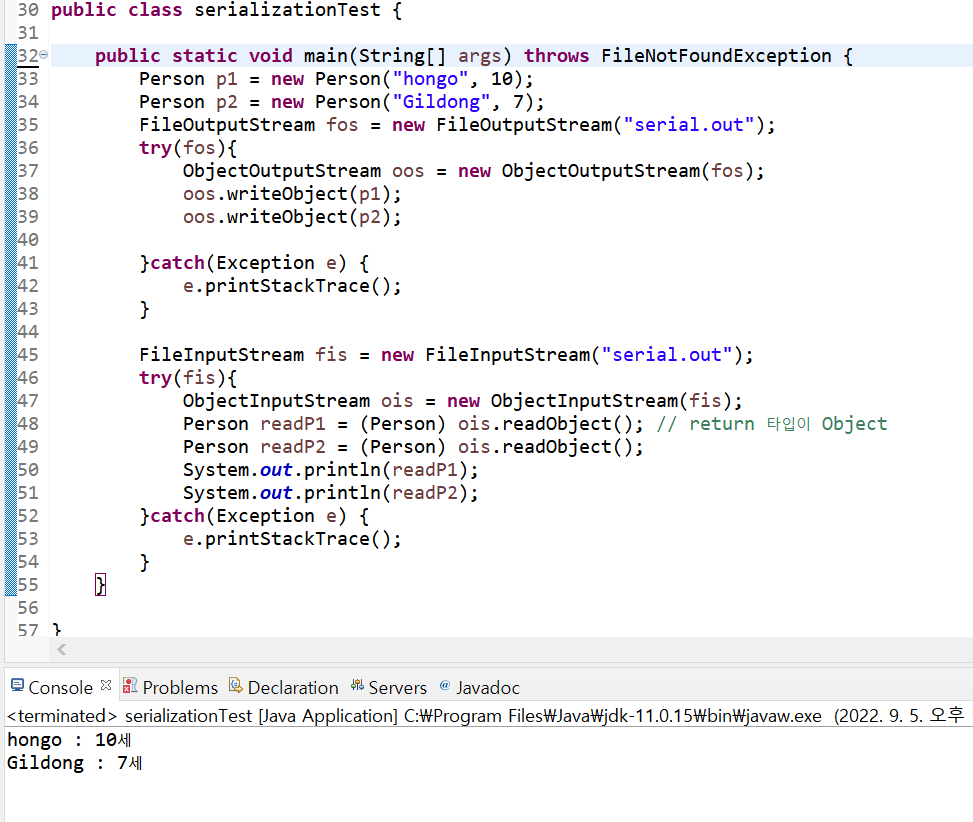
Task: Click the try(fos) statement
Action: [x=188, y=148]
